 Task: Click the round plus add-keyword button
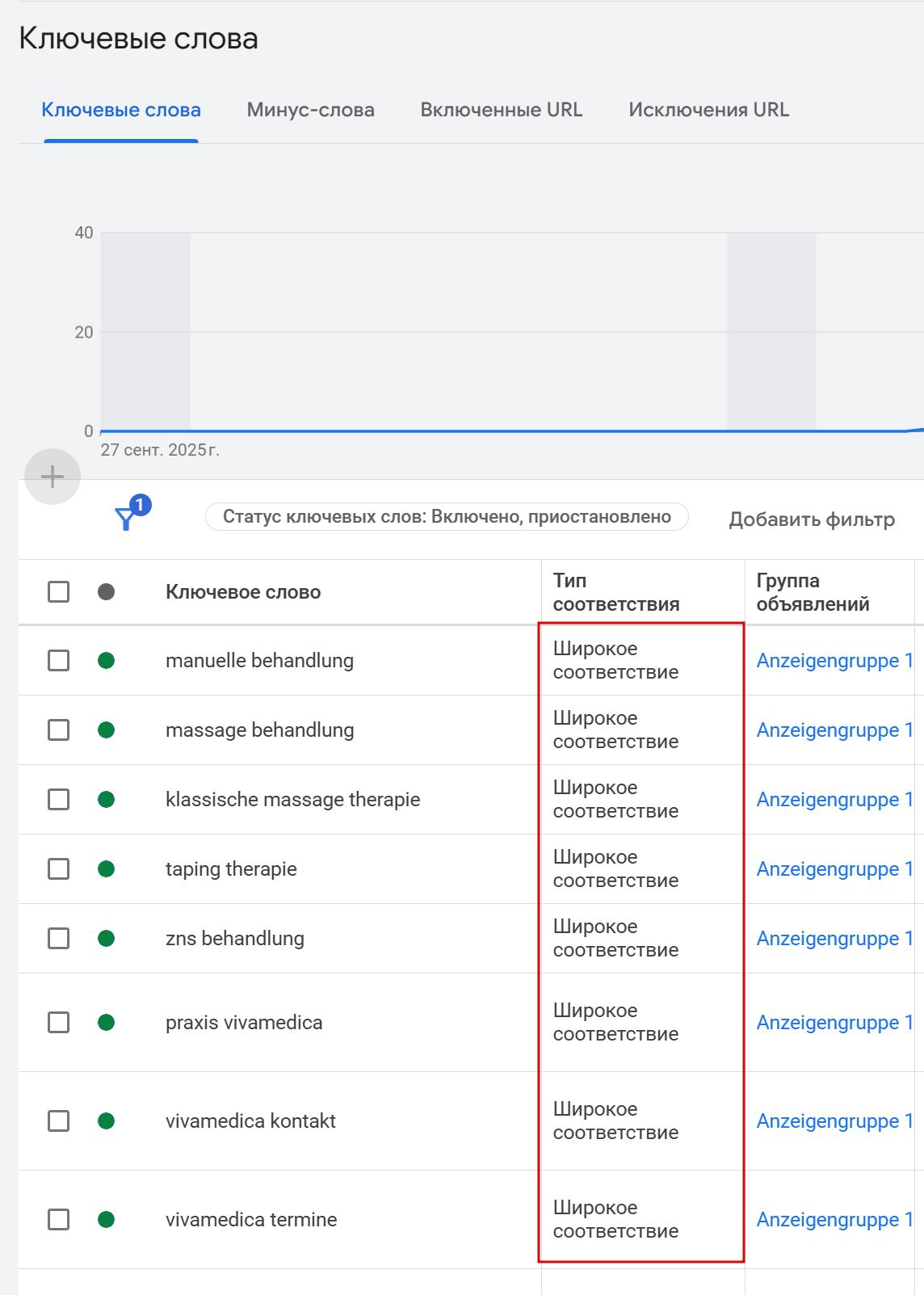[52, 477]
